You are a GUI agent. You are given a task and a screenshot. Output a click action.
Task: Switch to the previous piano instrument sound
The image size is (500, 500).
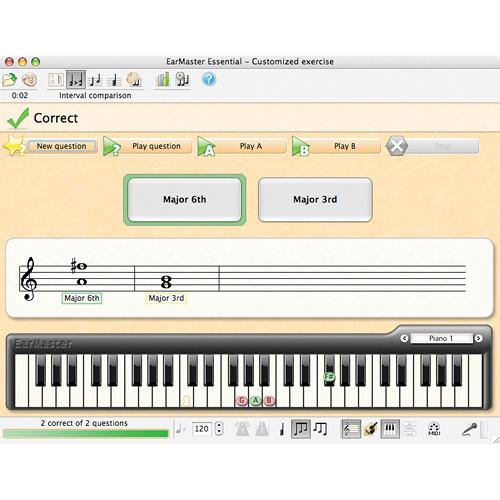click(x=404, y=338)
